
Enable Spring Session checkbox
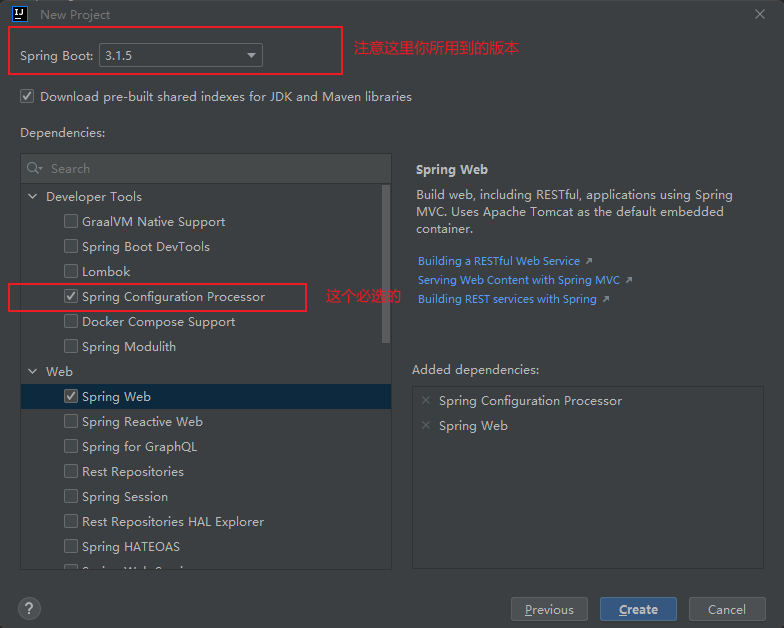(x=71, y=496)
